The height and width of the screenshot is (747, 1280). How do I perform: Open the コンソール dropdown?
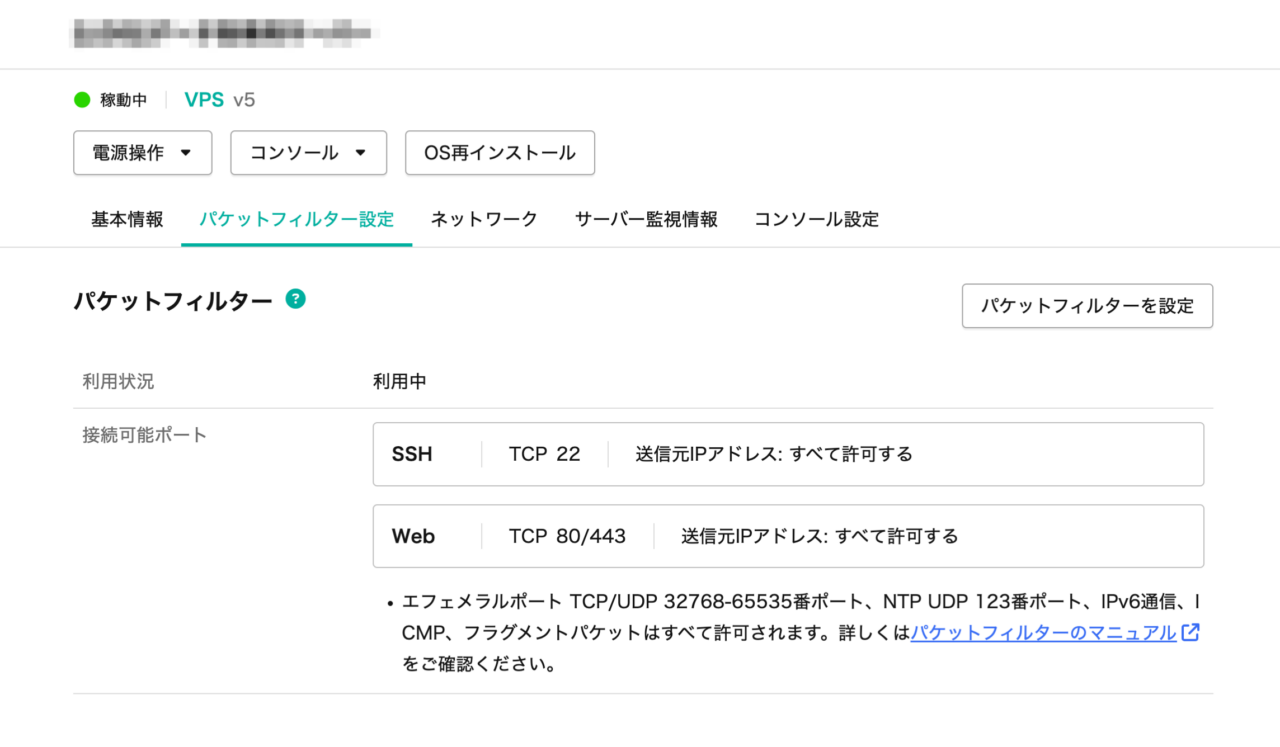(x=308, y=153)
